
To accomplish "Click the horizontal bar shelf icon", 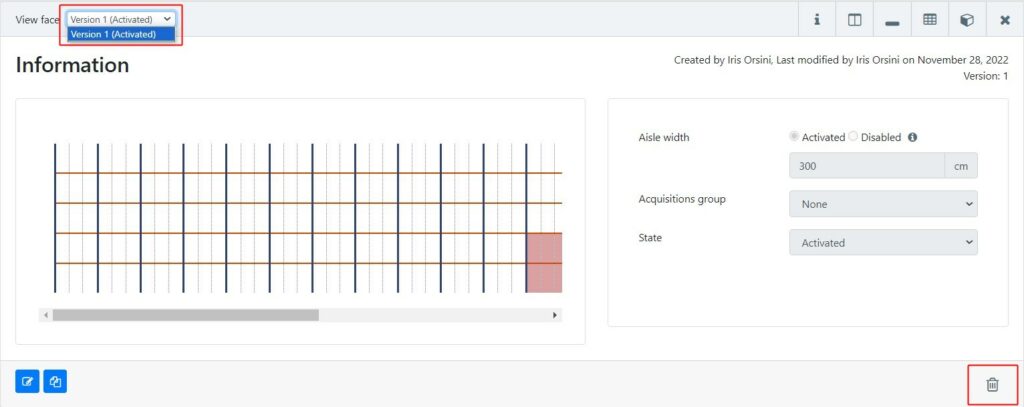I will tap(892, 19).
